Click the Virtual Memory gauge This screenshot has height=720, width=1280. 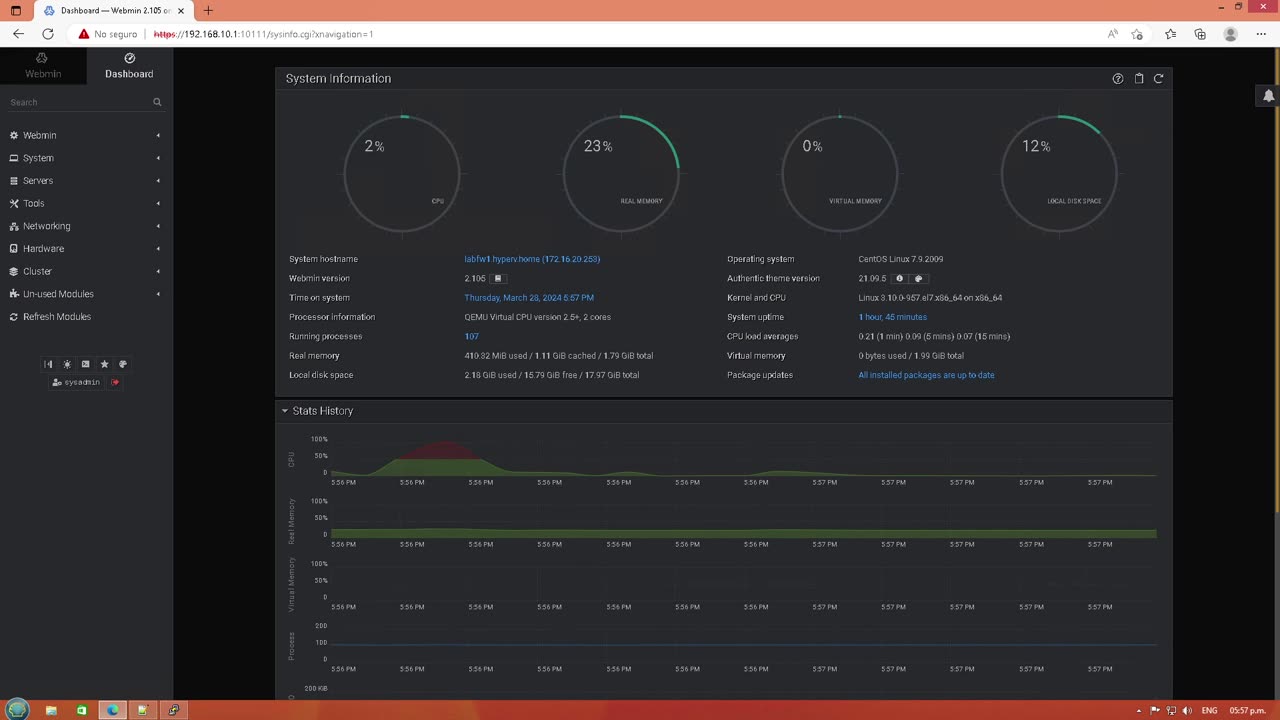pos(840,173)
